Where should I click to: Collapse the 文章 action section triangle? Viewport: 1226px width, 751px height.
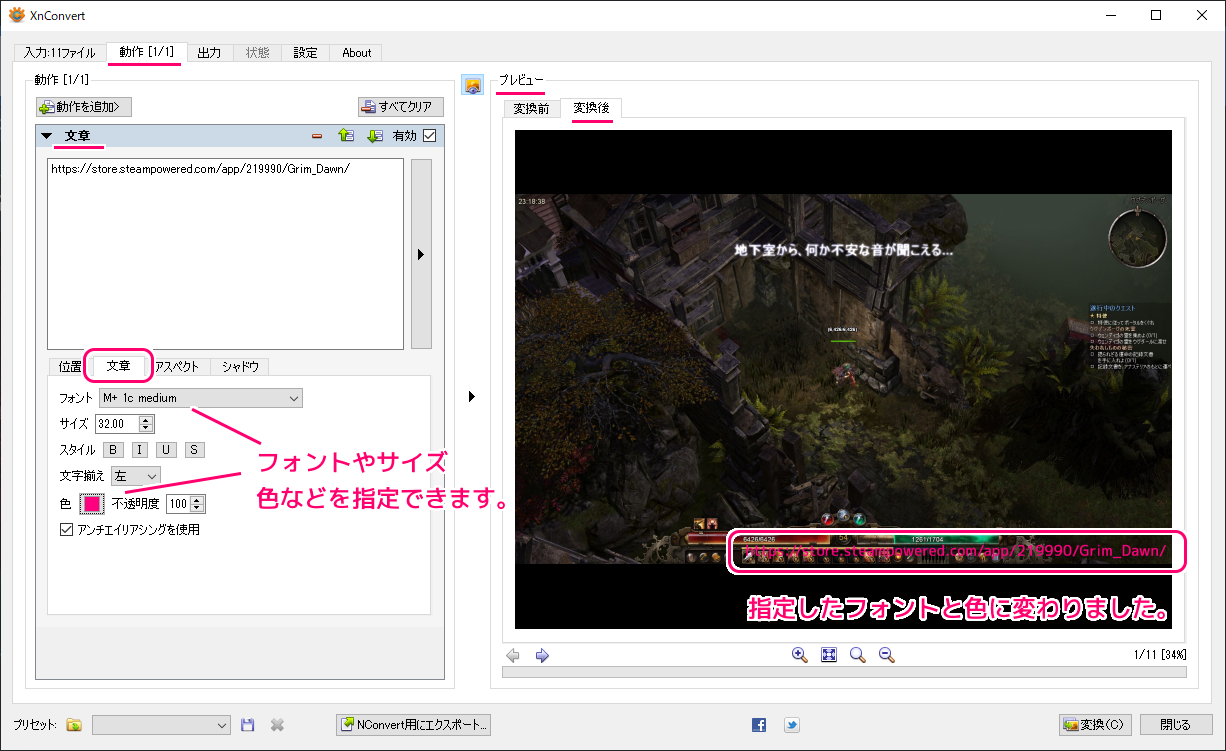coord(46,136)
